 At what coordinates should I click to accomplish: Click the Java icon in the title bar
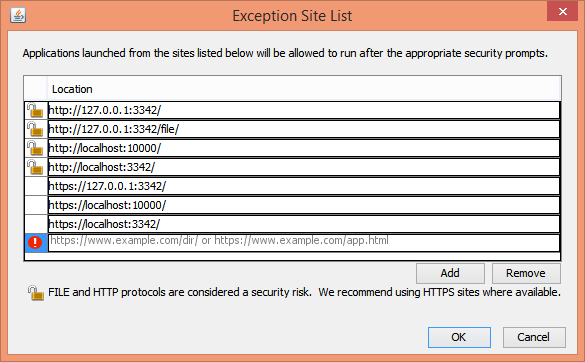point(18,15)
